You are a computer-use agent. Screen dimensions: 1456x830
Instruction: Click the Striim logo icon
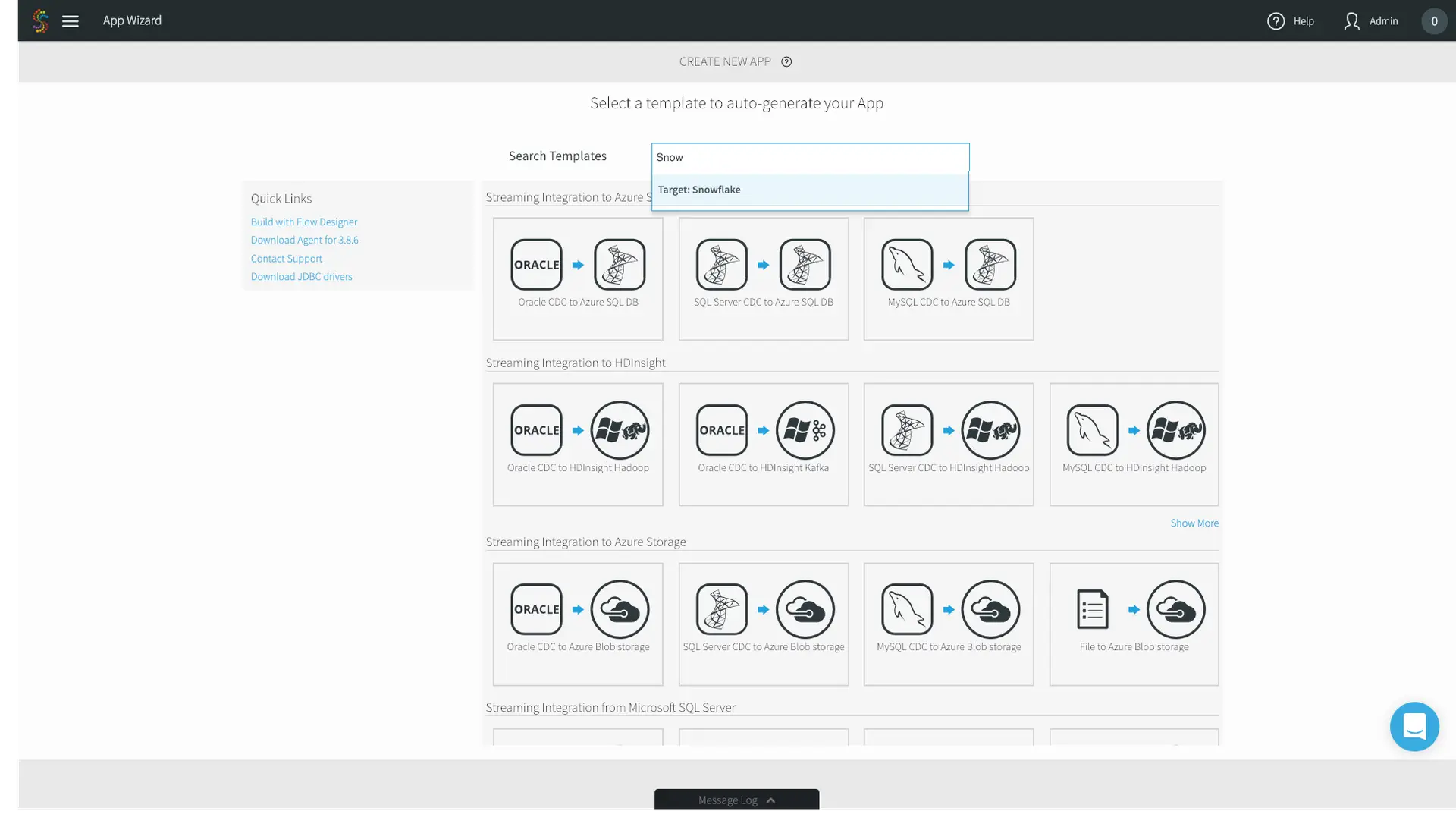coord(41,21)
